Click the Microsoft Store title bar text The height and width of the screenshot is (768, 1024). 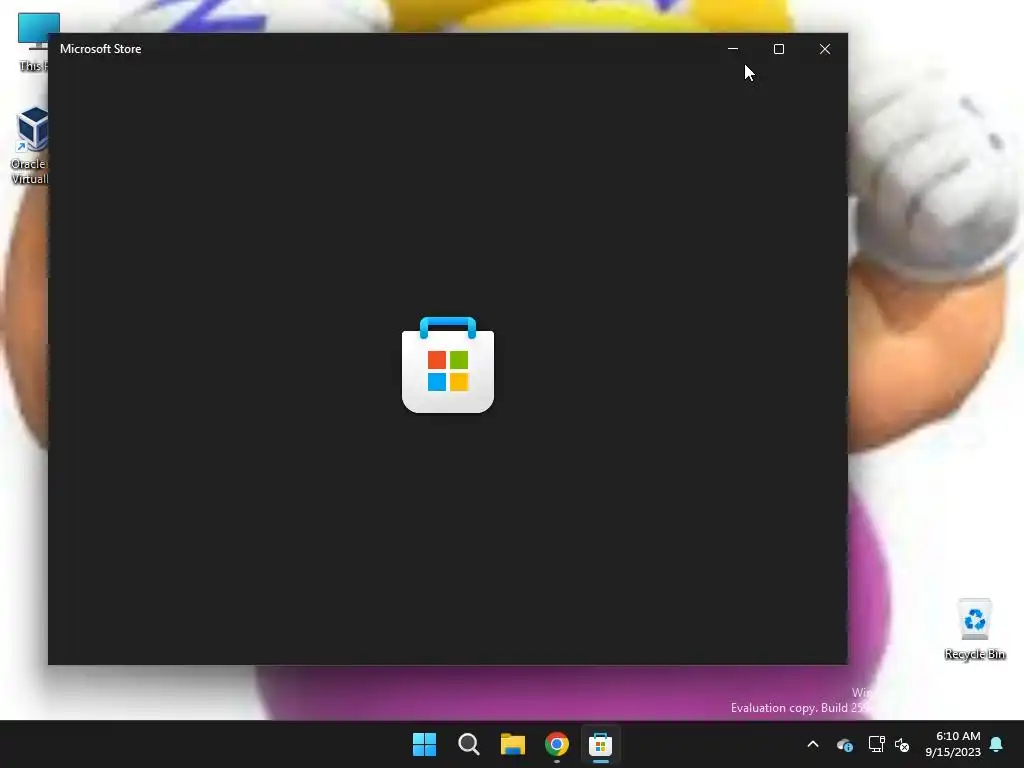point(101,49)
